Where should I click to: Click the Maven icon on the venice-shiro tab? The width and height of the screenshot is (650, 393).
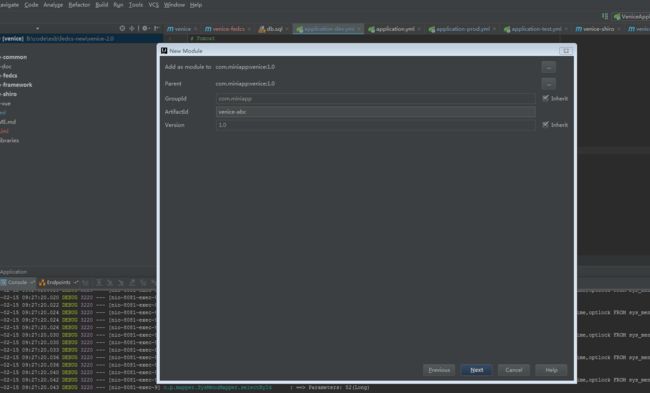click(x=579, y=29)
